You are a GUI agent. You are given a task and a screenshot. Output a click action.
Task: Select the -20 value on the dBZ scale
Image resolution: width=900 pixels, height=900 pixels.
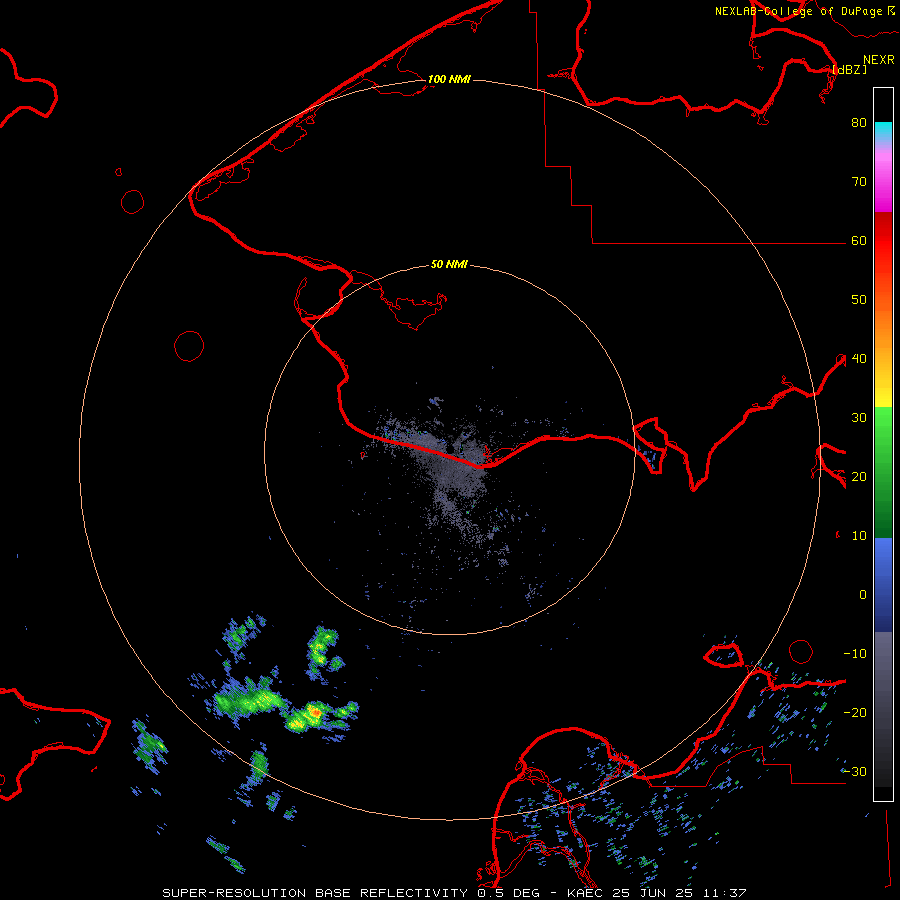tap(855, 713)
